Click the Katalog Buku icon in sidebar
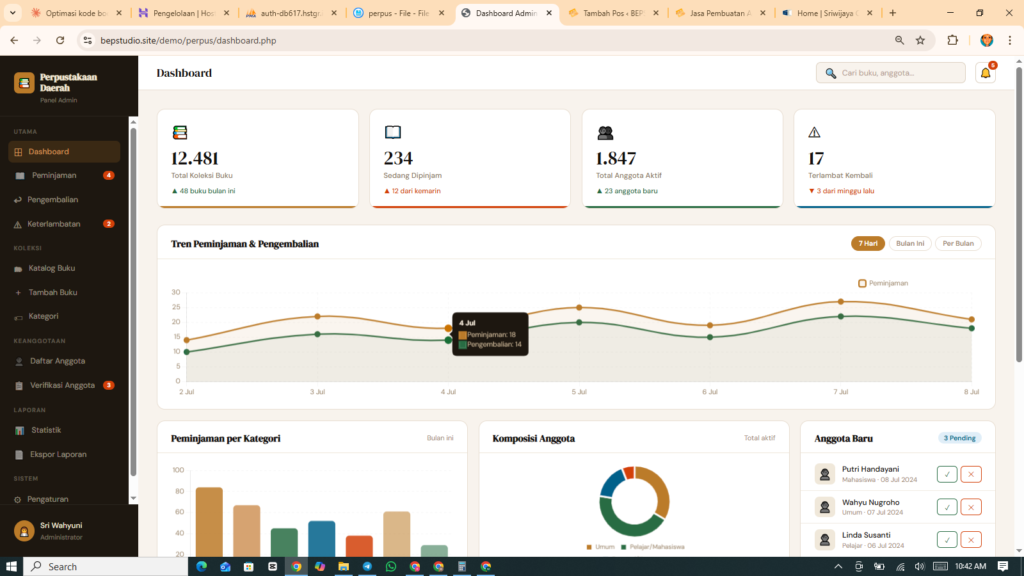This screenshot has width=1024, height=576. (19, 268)
